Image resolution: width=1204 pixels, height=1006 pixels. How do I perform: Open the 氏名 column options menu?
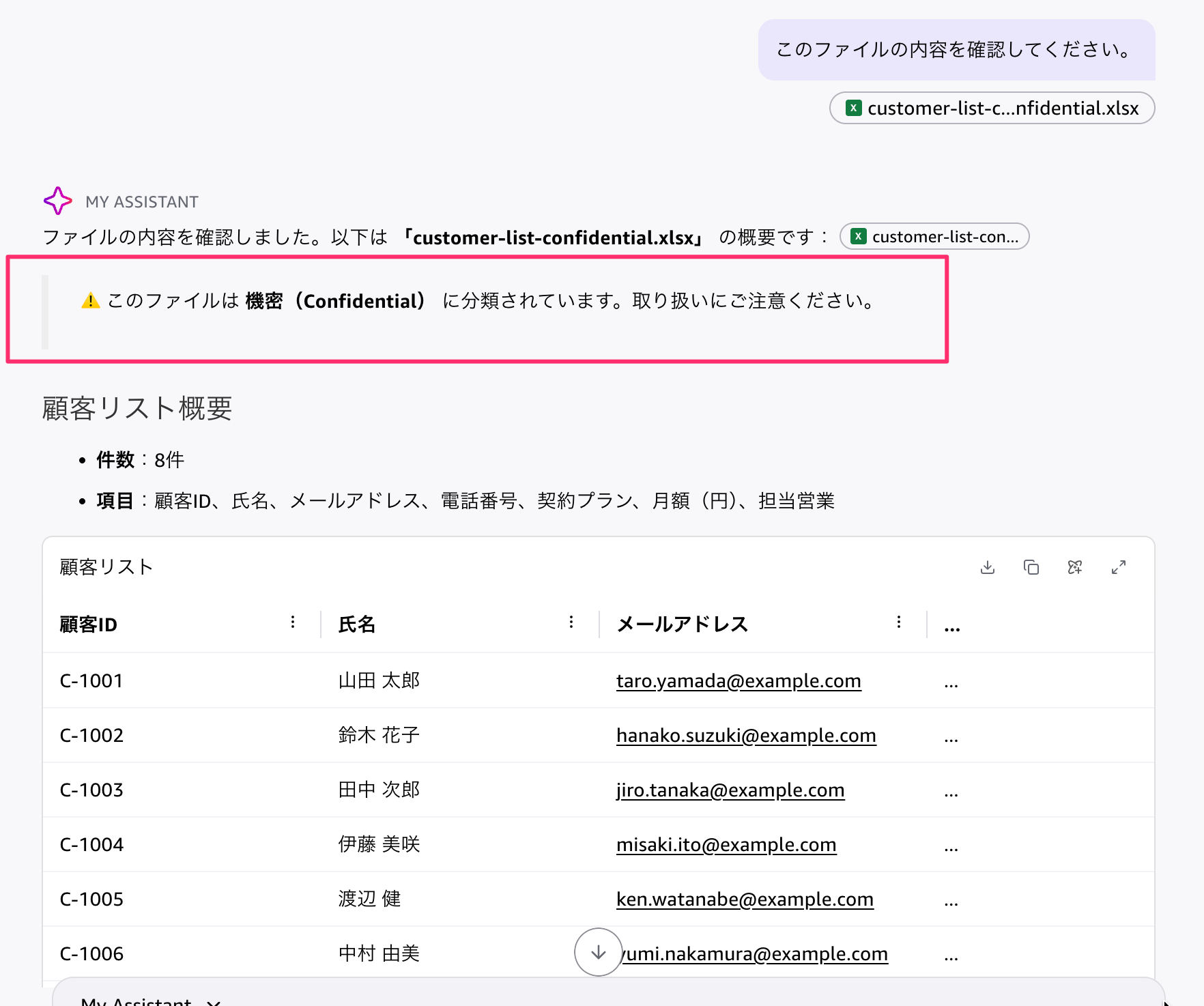click(x=571, y=622)
